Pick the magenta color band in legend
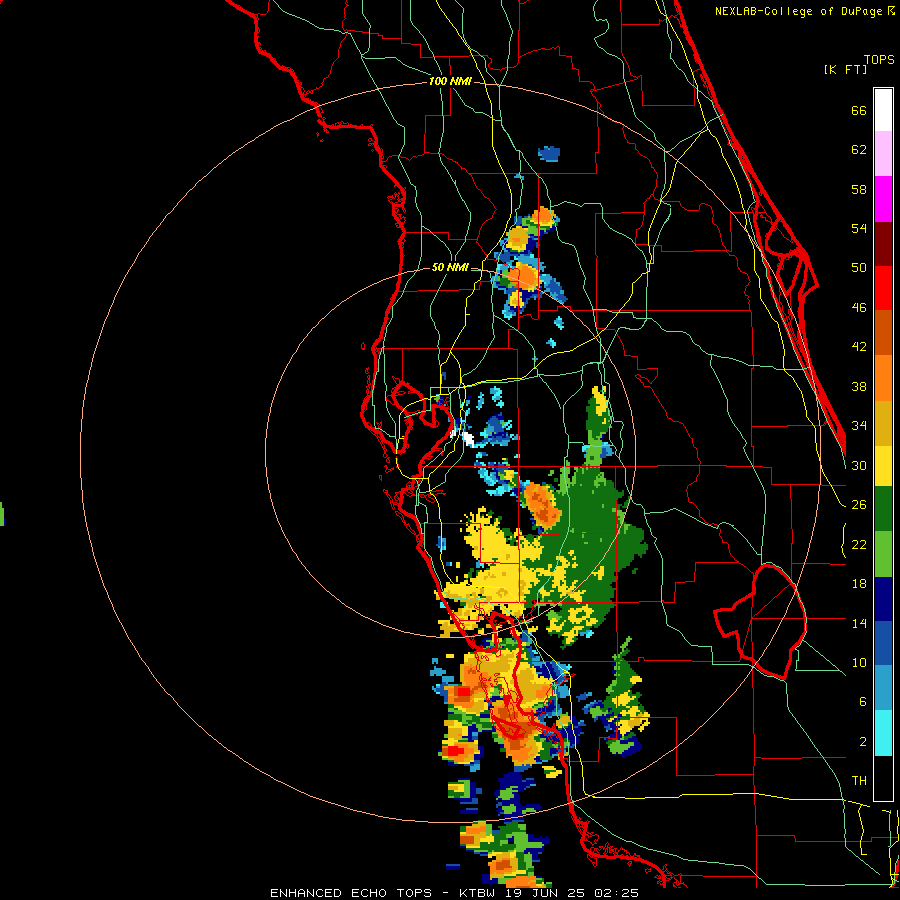This screenshot has height=900, width=900. click(883, 199)
